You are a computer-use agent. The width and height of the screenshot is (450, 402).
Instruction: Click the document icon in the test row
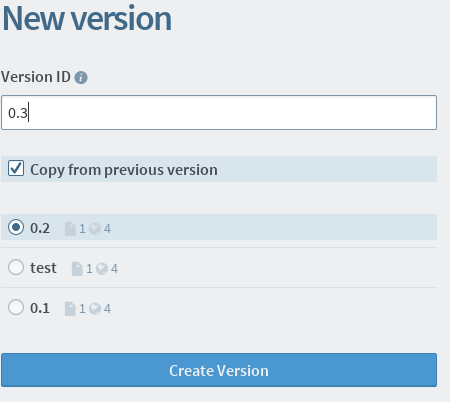click(77, 269)
